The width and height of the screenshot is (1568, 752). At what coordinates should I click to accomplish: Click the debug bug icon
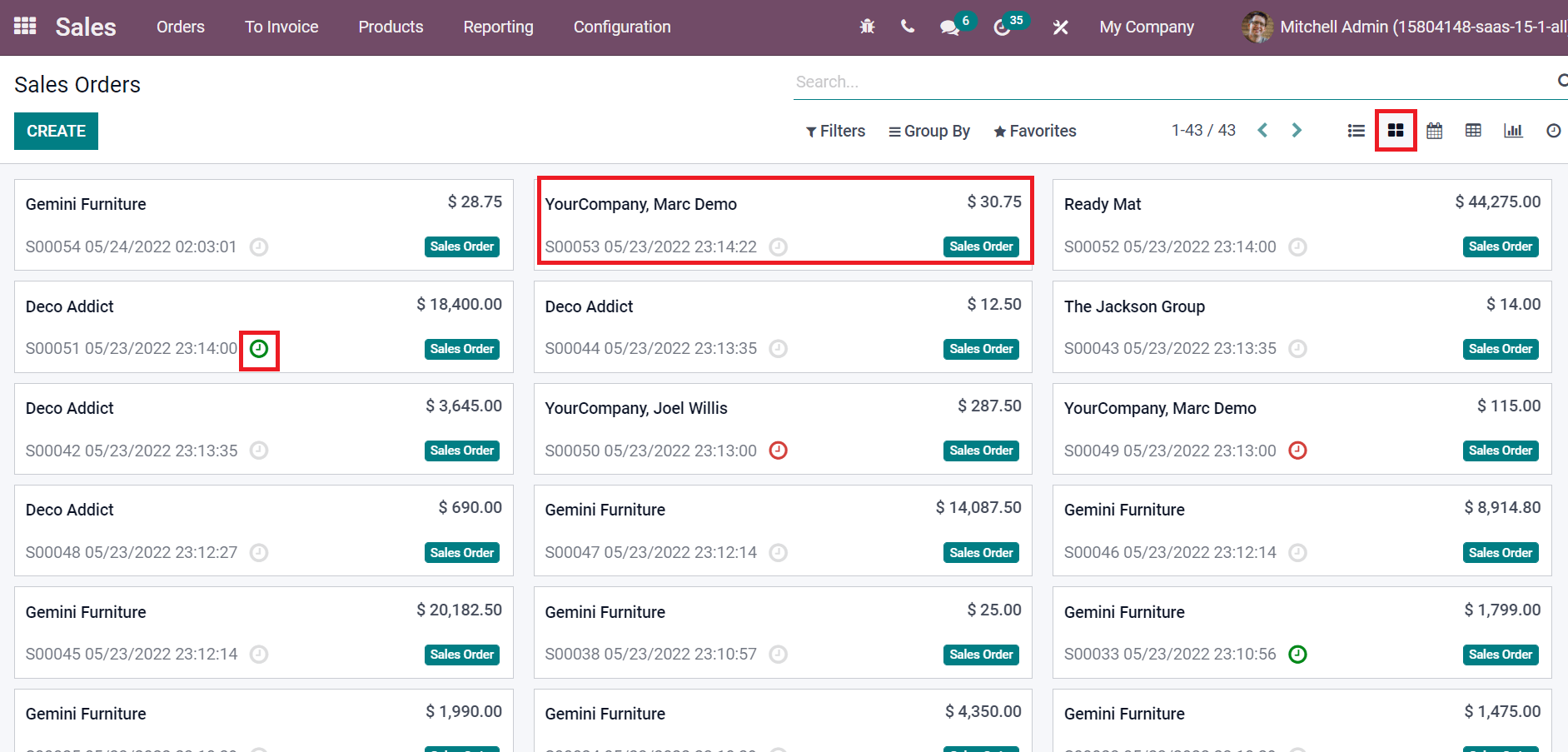tap(867, 27)
